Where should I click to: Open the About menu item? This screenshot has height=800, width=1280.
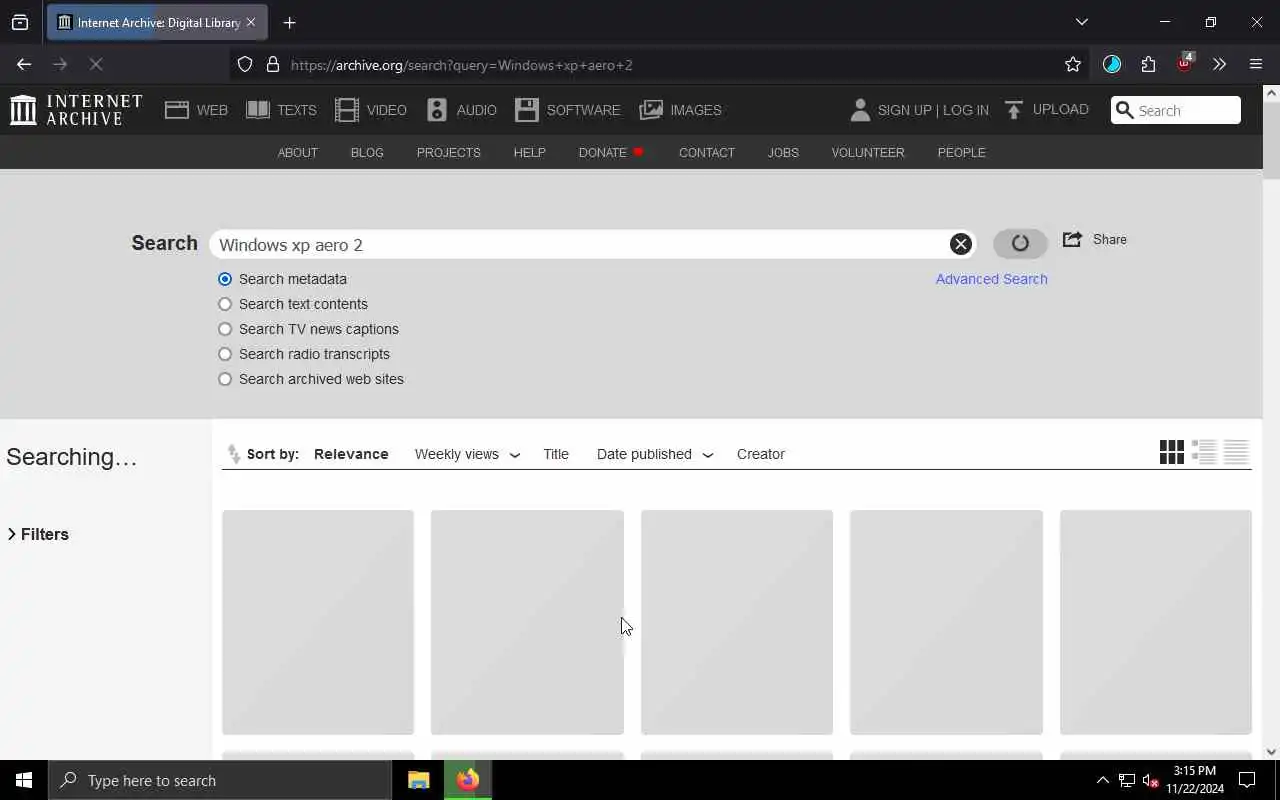coord(297,152)
